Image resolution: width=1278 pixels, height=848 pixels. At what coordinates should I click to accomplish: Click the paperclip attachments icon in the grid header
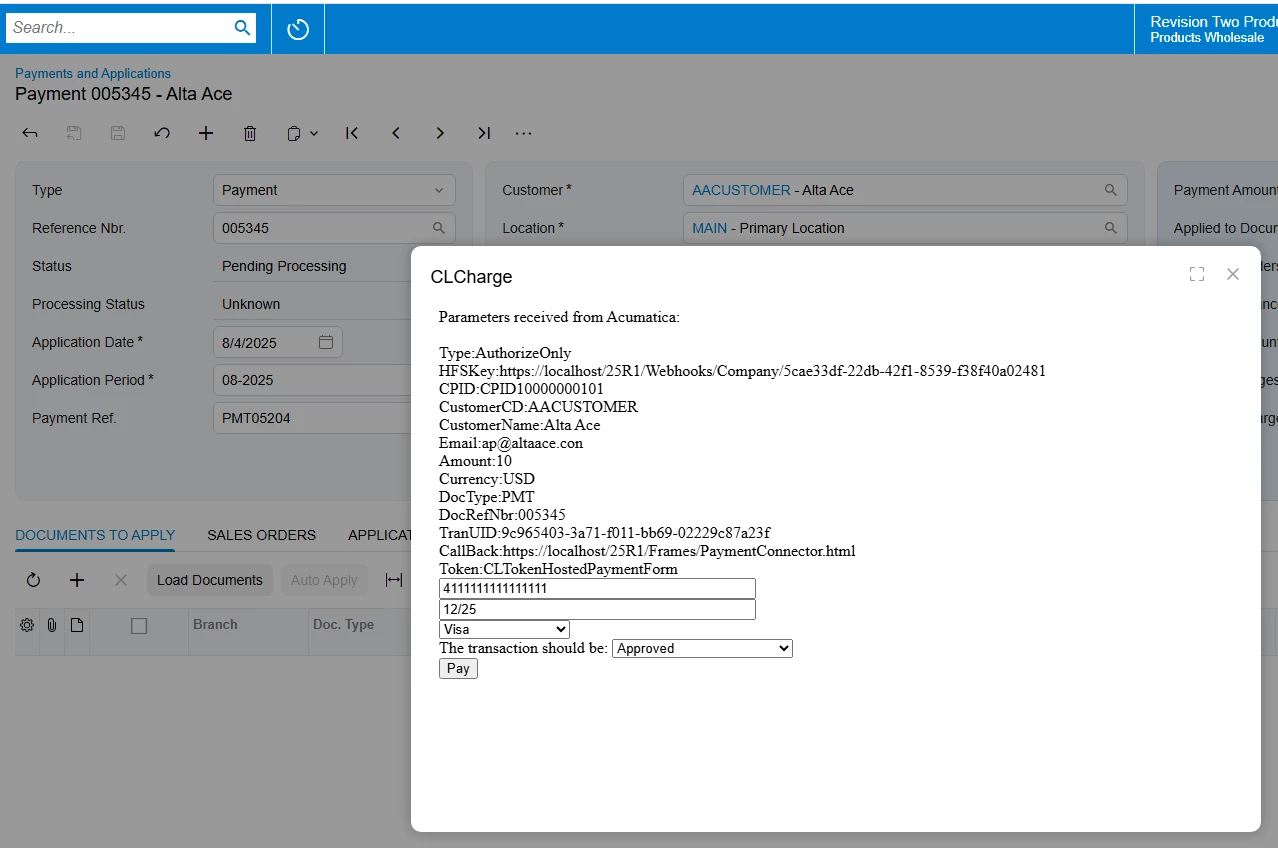[x=51, y=623]
